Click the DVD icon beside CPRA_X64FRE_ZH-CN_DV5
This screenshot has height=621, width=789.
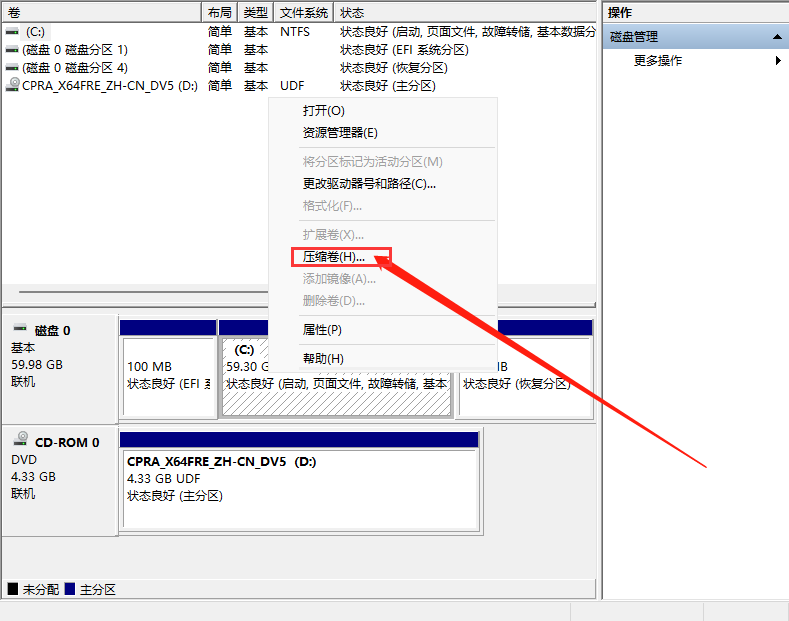[x=12, y=85]
